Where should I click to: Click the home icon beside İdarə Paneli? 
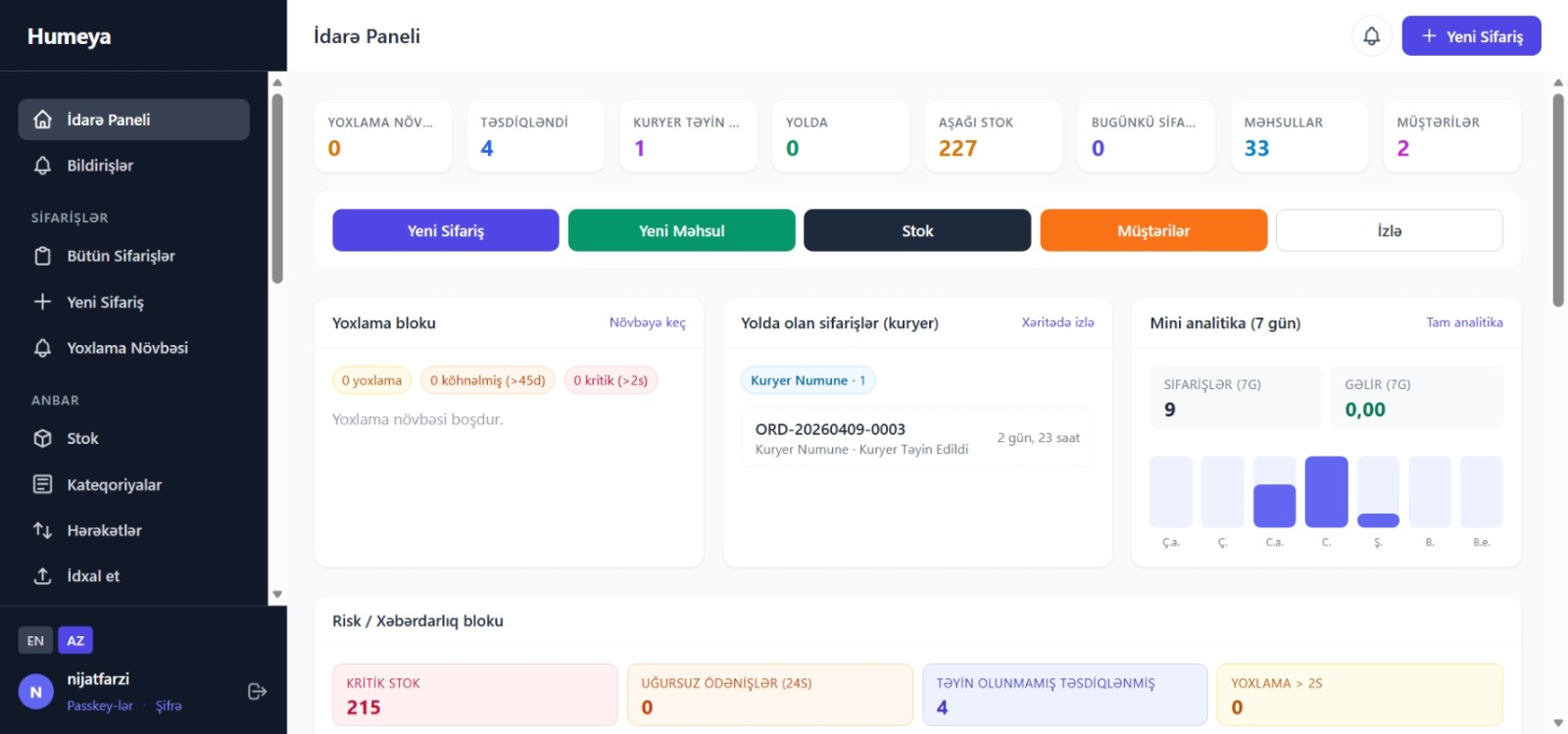coord(42,120)
